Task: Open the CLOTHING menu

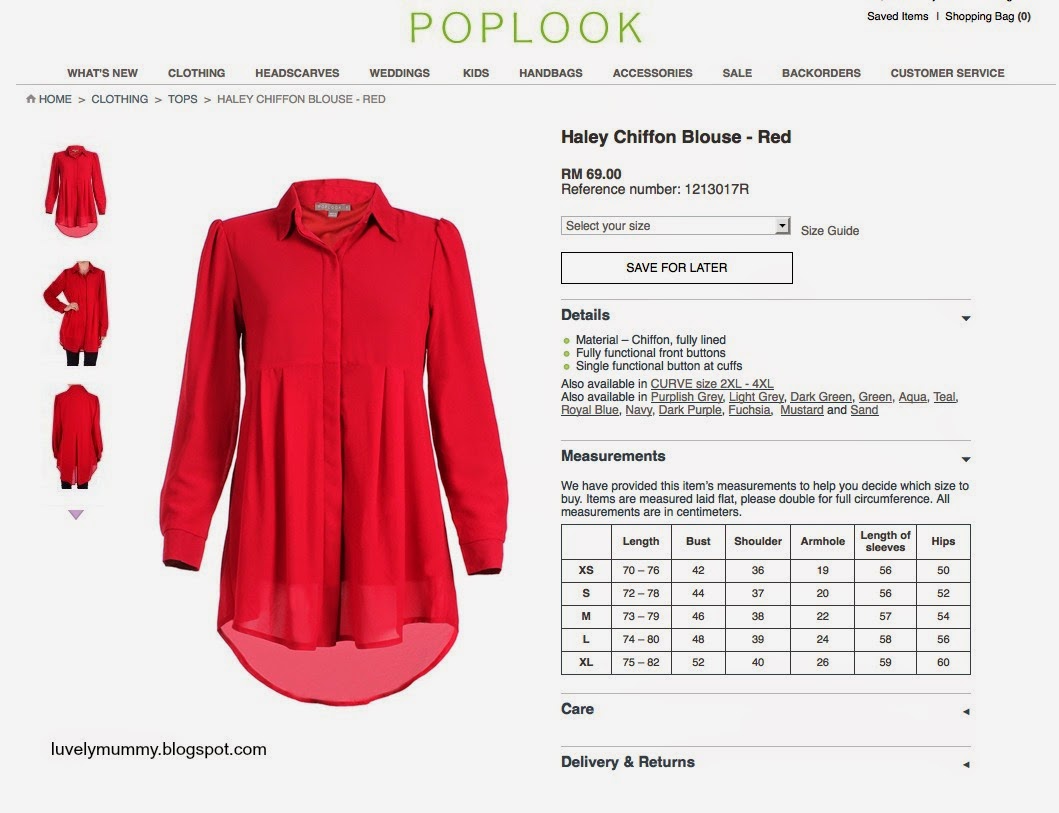Action: click(197, 73)
